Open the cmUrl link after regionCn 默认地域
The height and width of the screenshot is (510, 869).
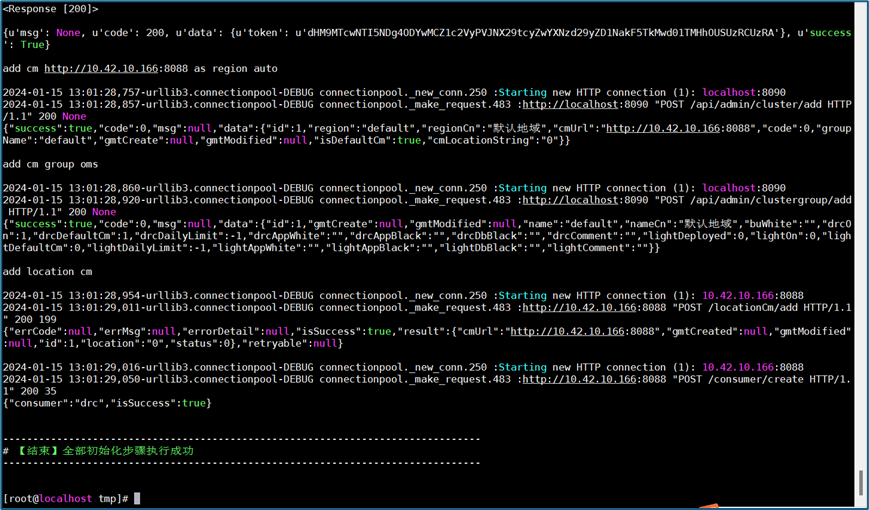pos(663,128)
